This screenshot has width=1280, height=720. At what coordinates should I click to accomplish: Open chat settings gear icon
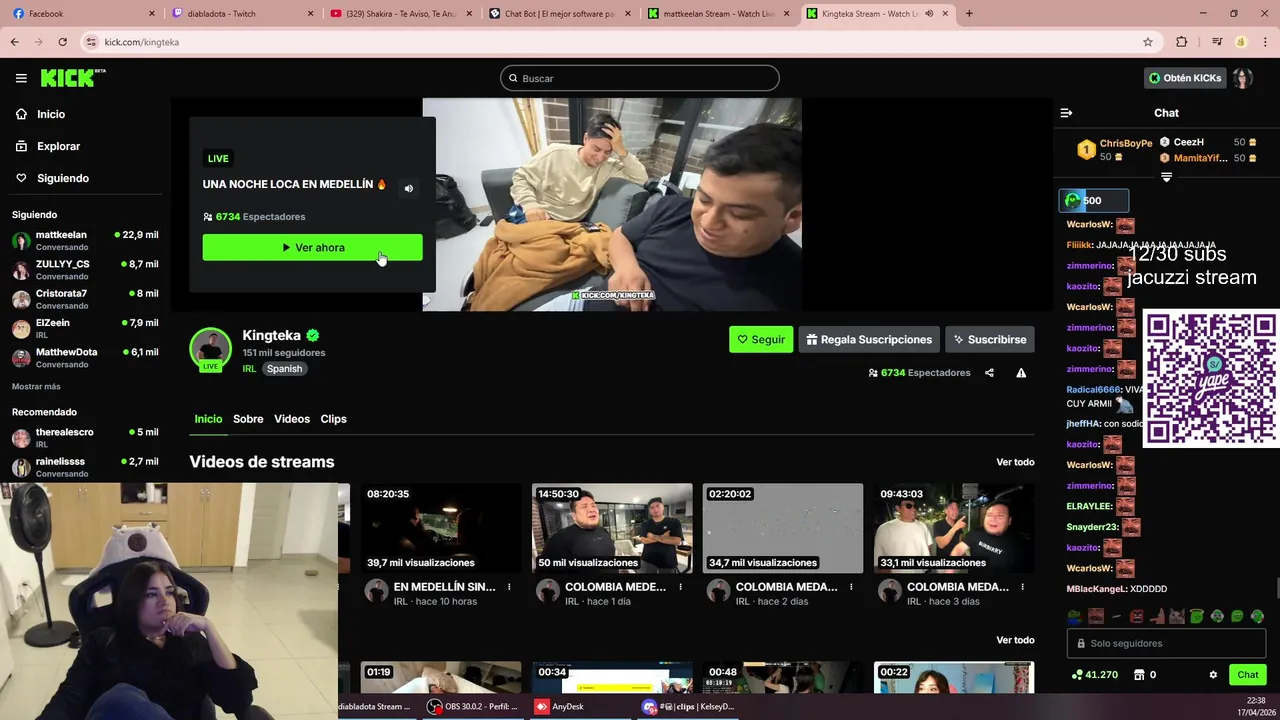(x=1213, y=675)
